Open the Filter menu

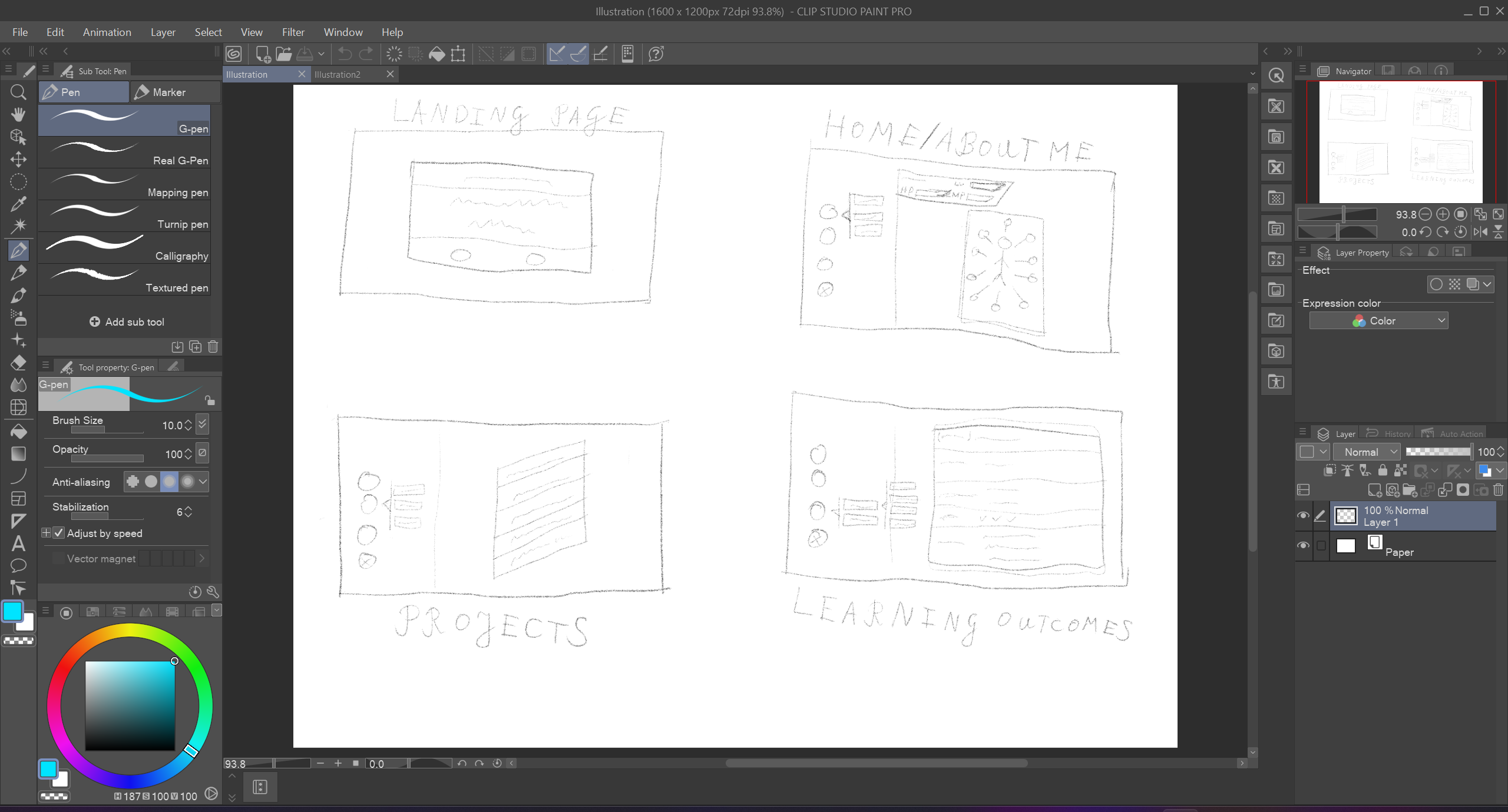293,32
